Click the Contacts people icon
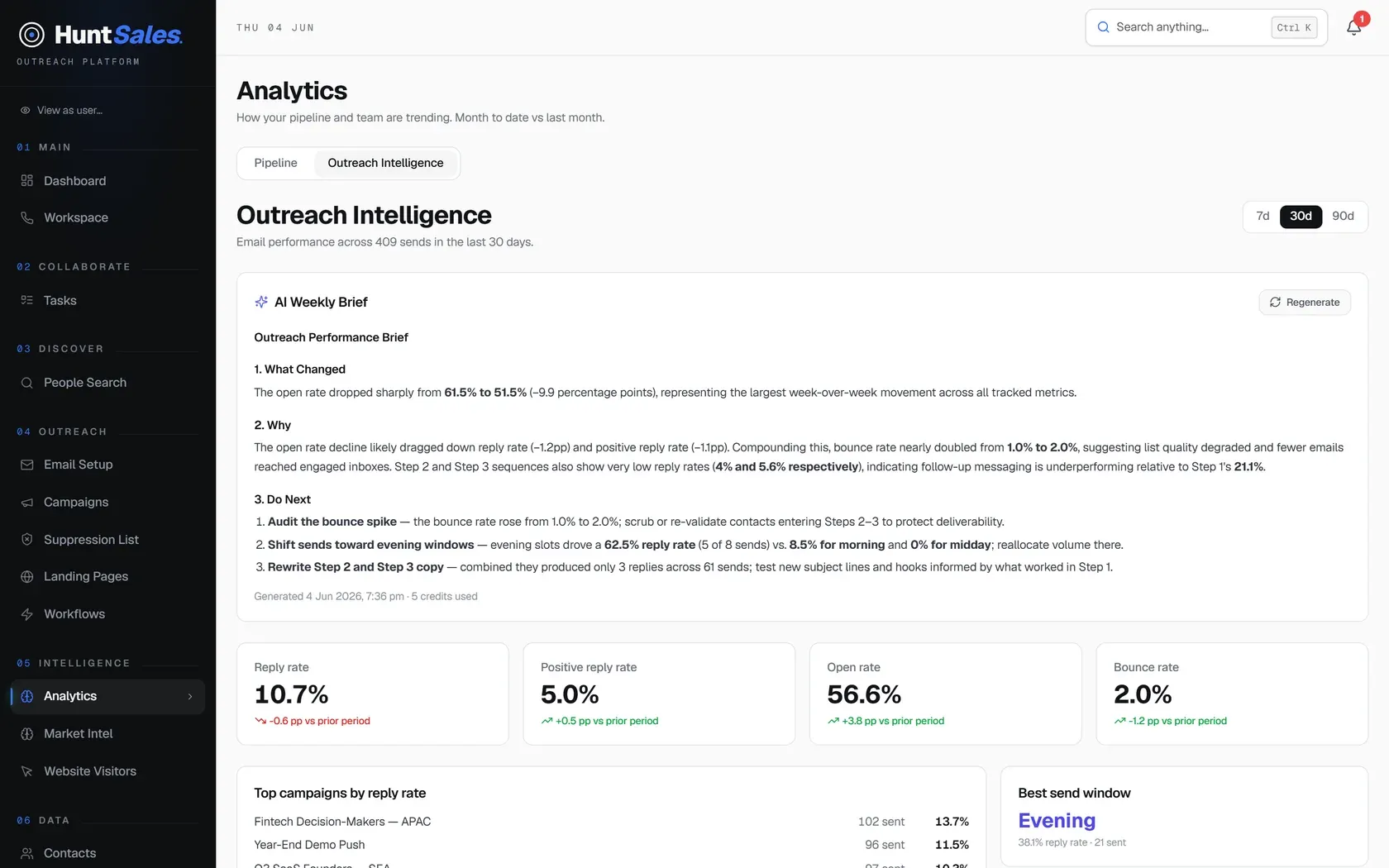This screenshot has width=1389, height=868. pos(27,853)
